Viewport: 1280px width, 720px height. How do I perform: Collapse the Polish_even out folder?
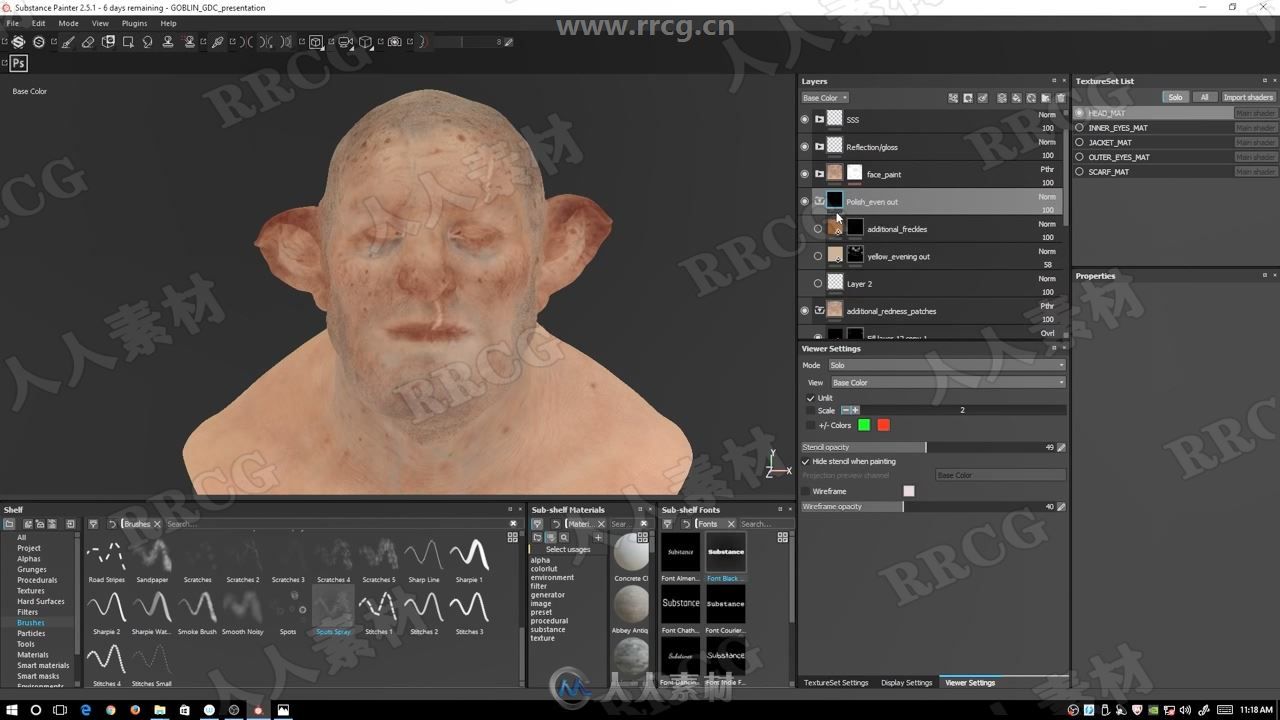tap(819, 201)
